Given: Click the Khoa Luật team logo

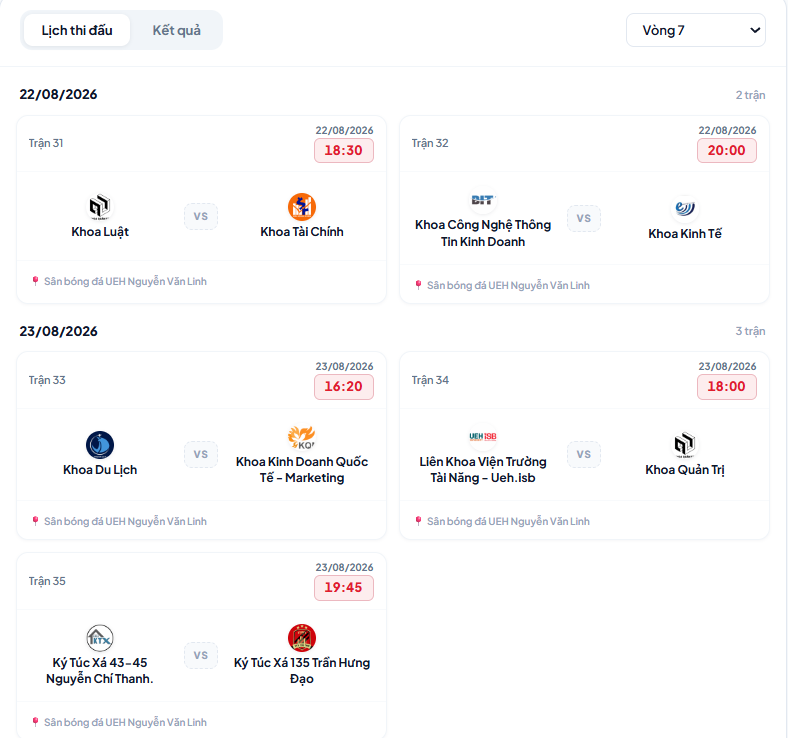Looking at the screenshot, I should click(100, 206).
